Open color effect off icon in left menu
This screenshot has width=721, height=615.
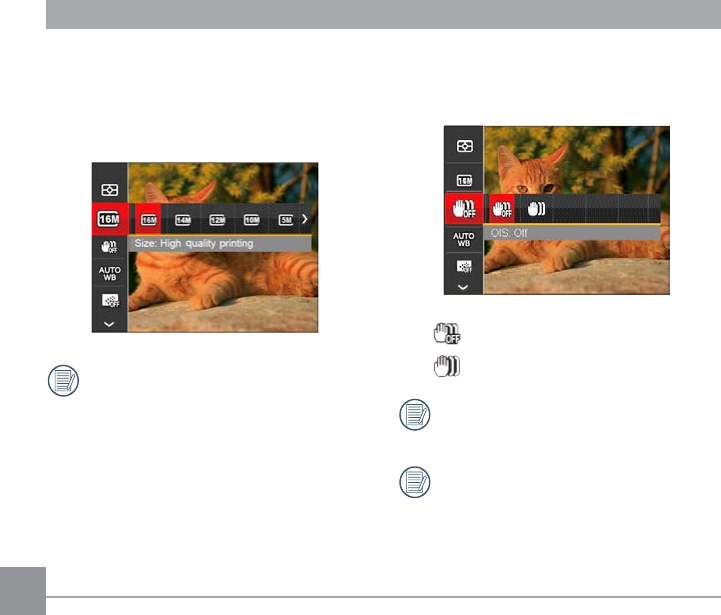[110, 301]
